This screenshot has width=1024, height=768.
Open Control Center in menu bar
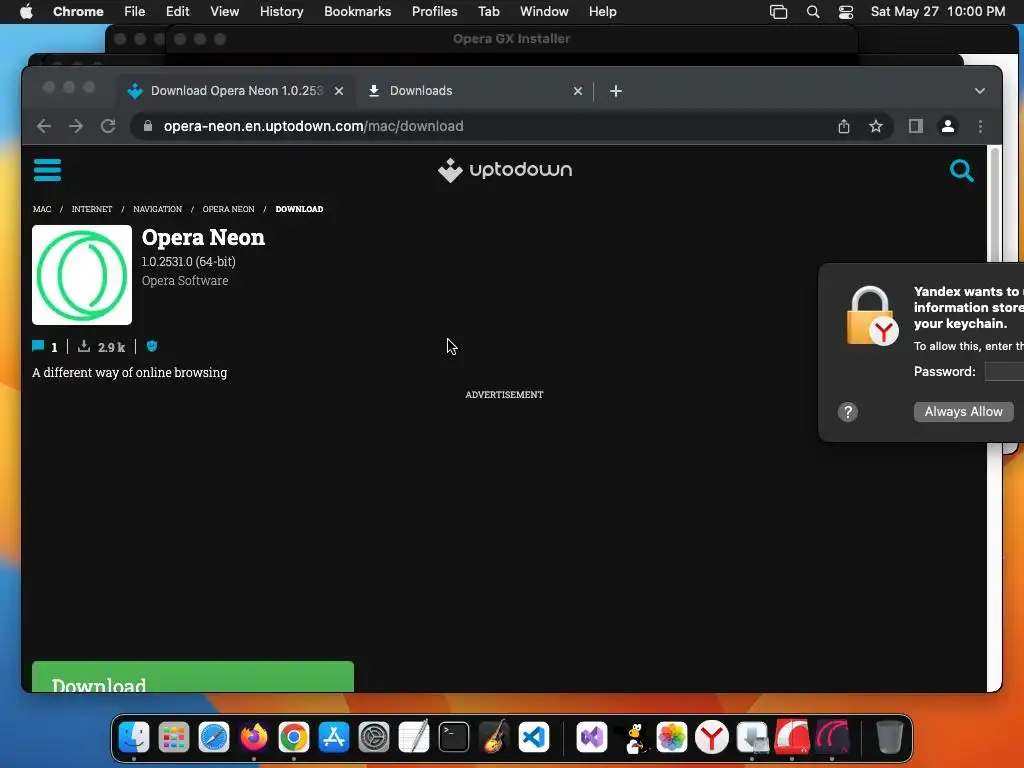[x=846, y=12]
